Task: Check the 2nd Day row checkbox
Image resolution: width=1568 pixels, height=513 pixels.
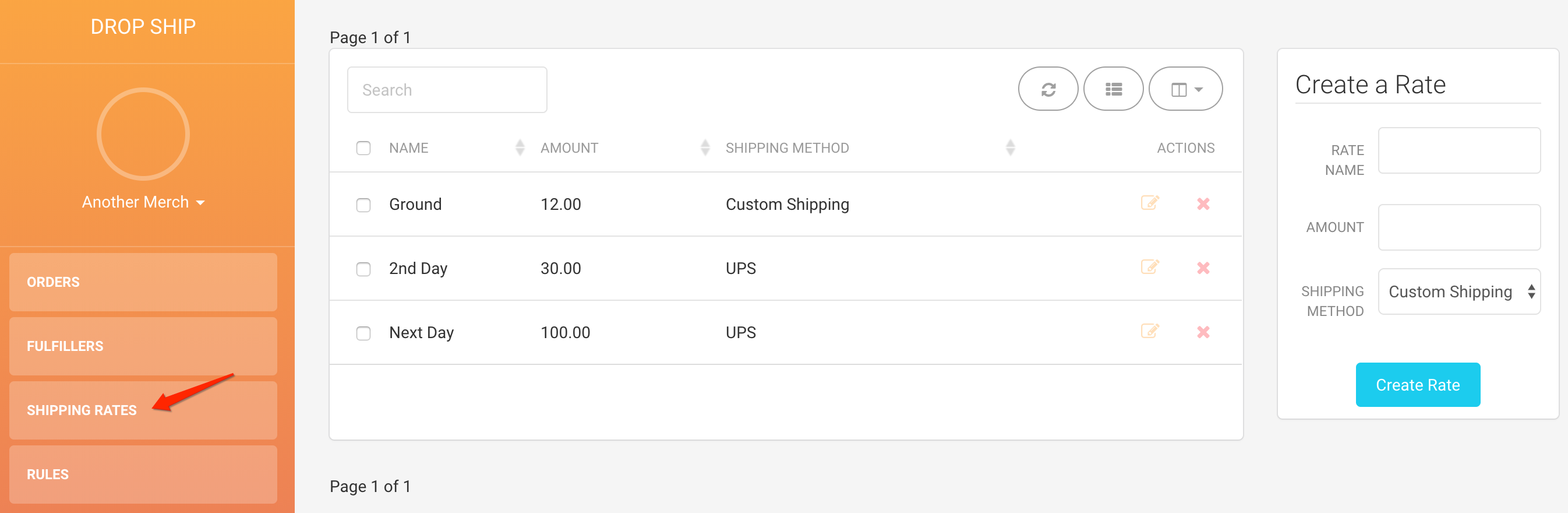Action: [363, 269]
